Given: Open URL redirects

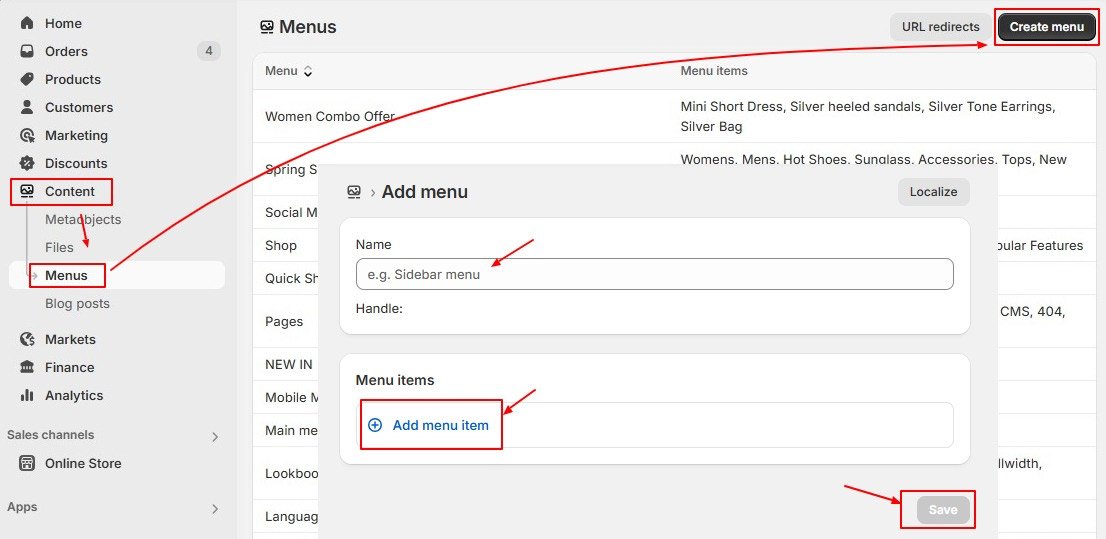Looking at the screenshot, I should (x=940, y=27).
